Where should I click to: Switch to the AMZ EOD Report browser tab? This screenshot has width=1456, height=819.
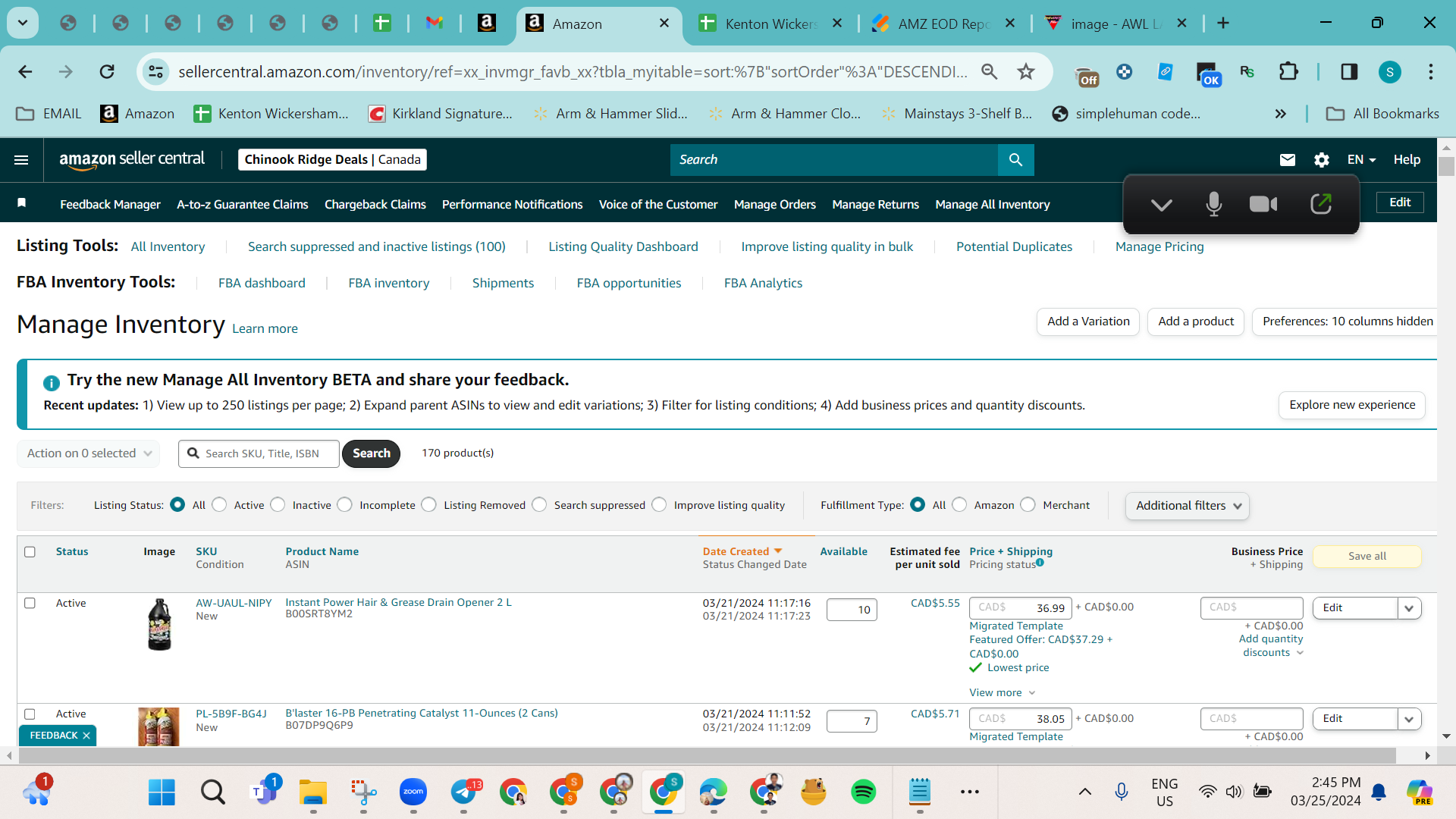[x=944, y=24]
